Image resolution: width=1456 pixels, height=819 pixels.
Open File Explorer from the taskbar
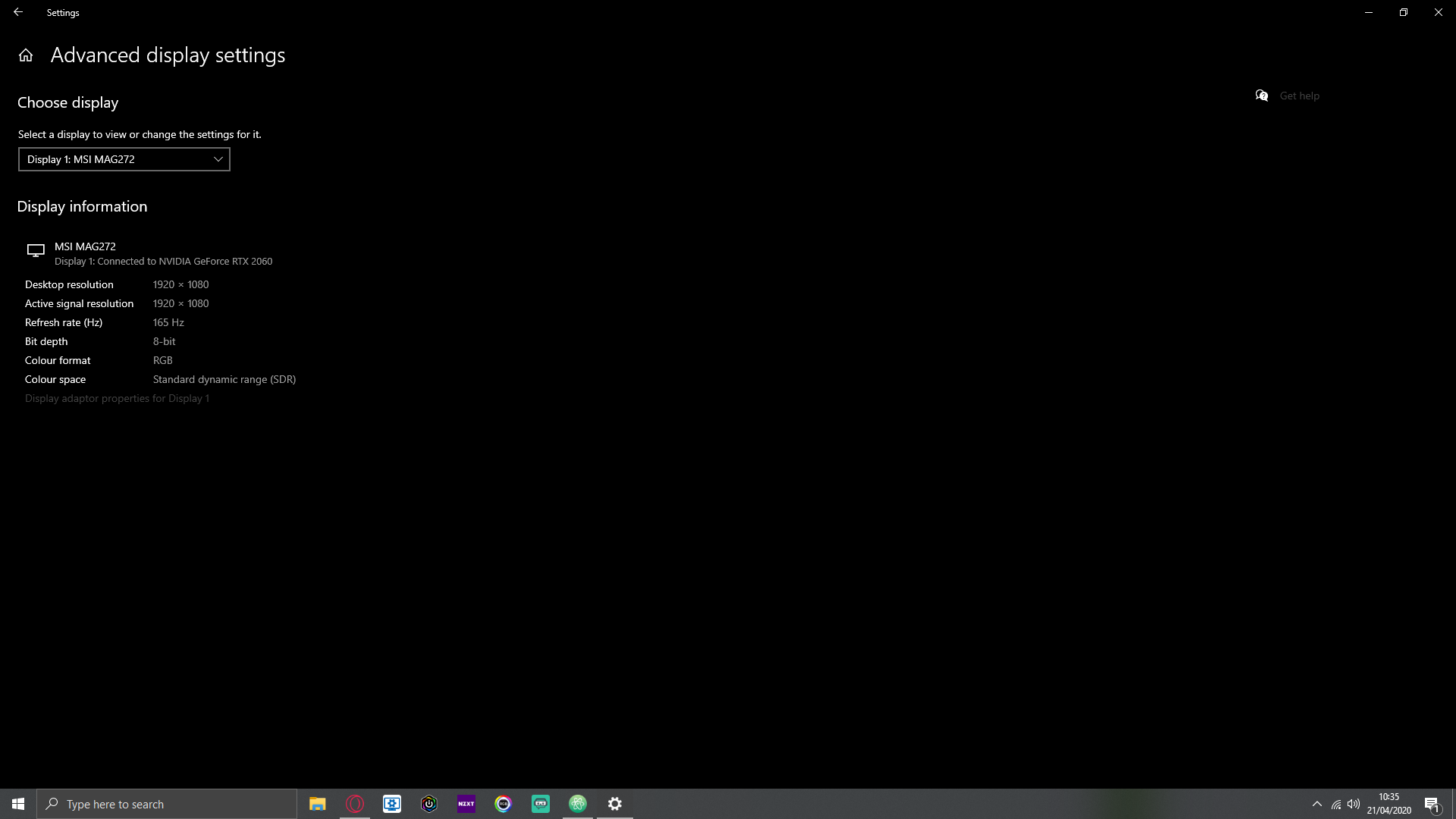(x=317, y=804)
